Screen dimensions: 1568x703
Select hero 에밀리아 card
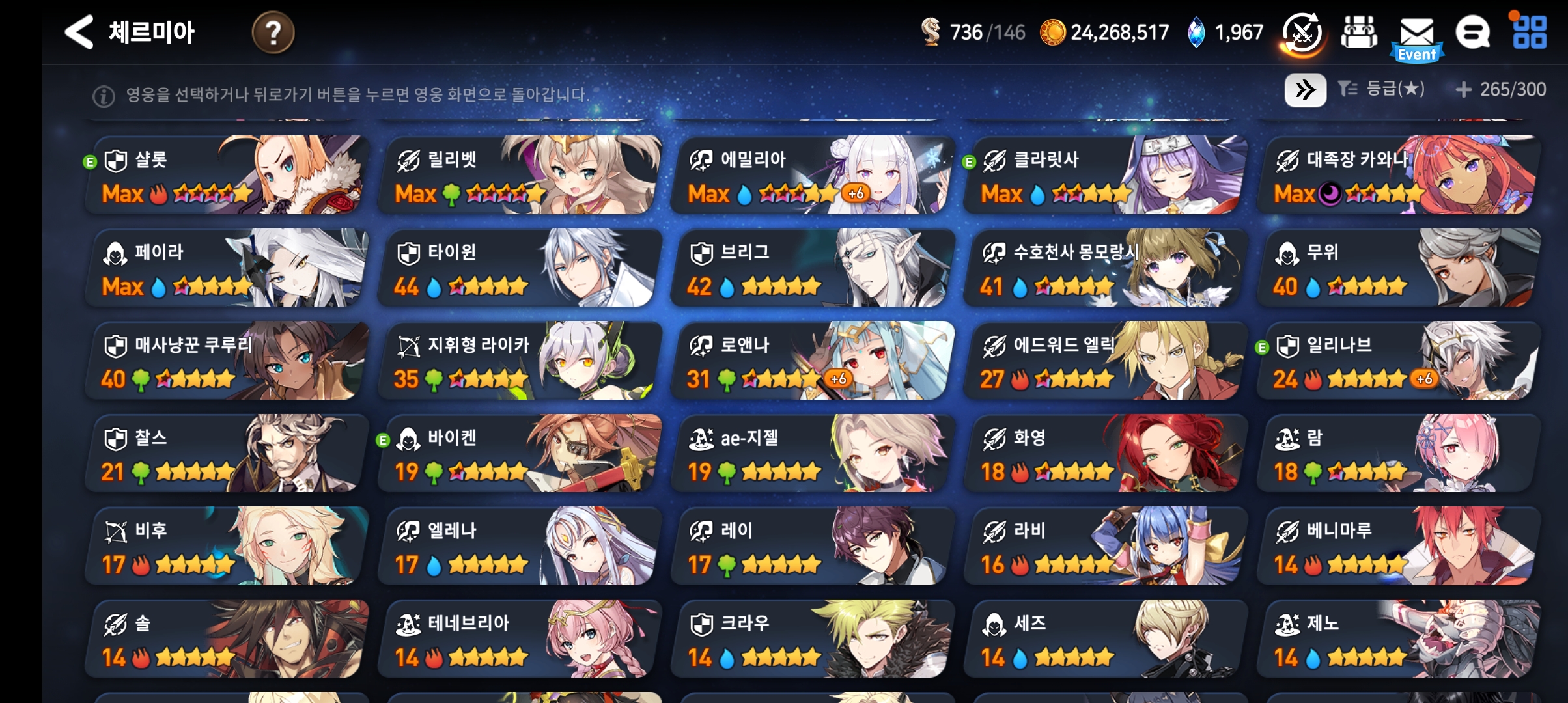click(x=811, y=175)
